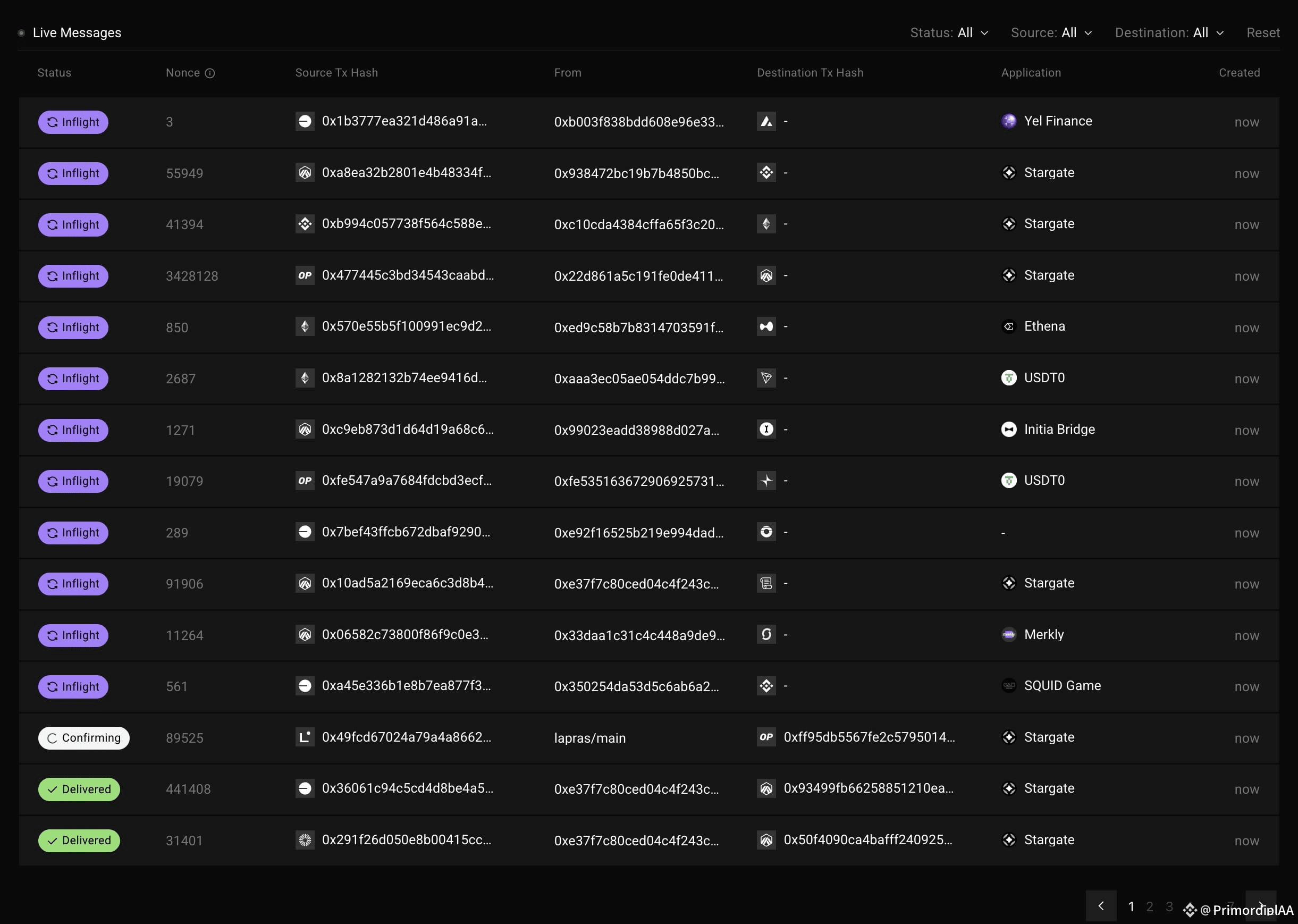Image resolution: width=1298 pixels, height=924 pixels.
Task: Open source tx hash 0x7bef43ffcb672dbaf9290
Action: click(406, 532)
